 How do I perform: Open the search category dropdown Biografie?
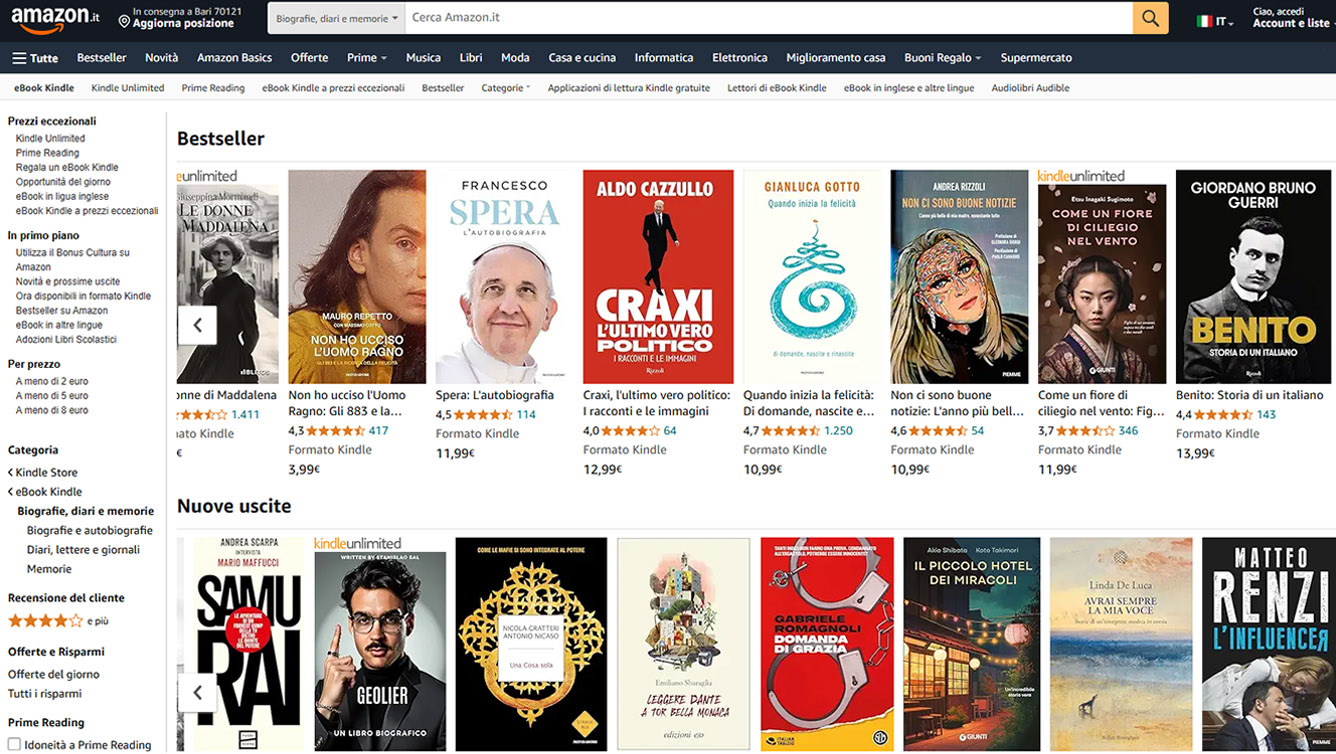coord(336,18)
